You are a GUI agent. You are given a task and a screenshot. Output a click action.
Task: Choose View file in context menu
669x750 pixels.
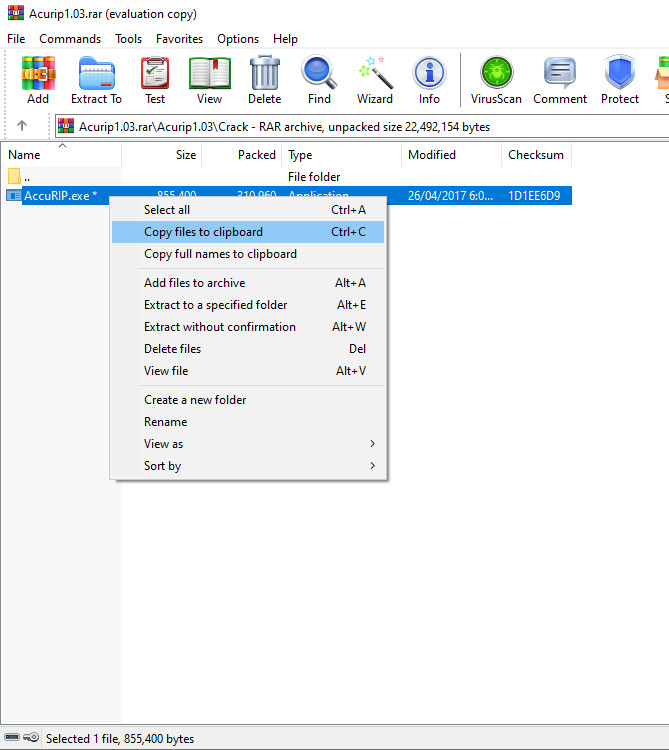(x=248, y=371)
